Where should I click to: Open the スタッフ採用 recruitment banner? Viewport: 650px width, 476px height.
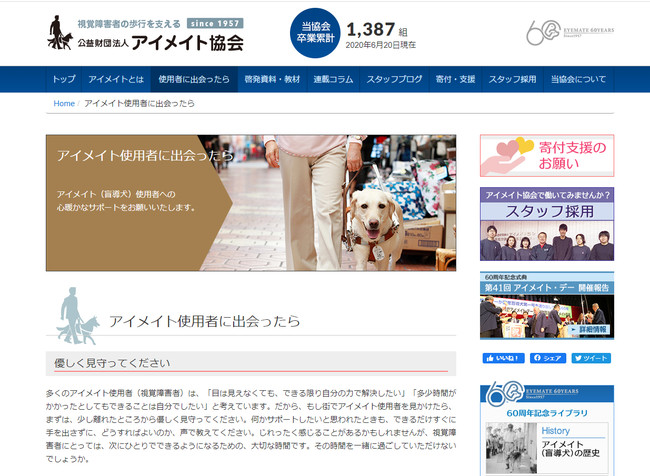click(x=547, y=224)
